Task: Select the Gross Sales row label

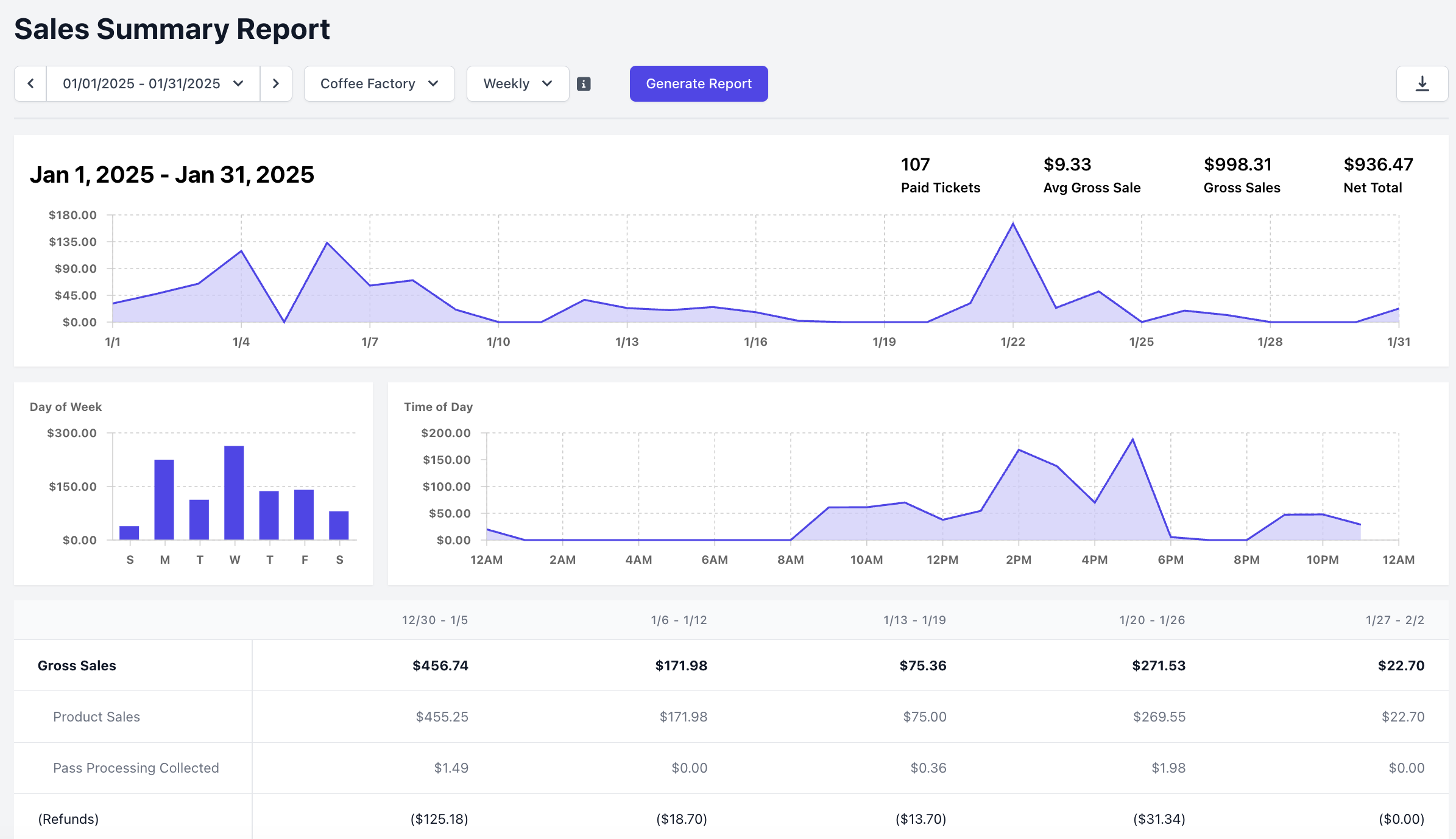Action: tap(77, 665)
